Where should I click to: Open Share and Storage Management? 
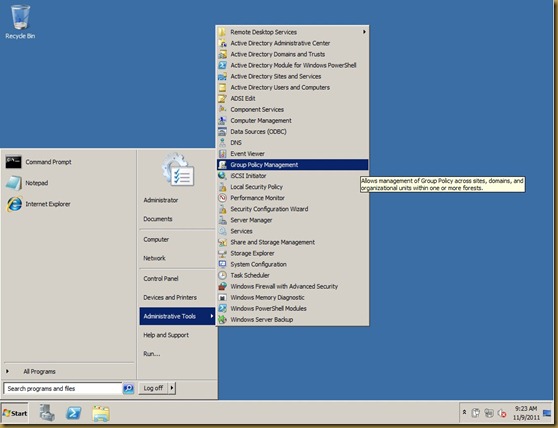(x=293, y=242)
